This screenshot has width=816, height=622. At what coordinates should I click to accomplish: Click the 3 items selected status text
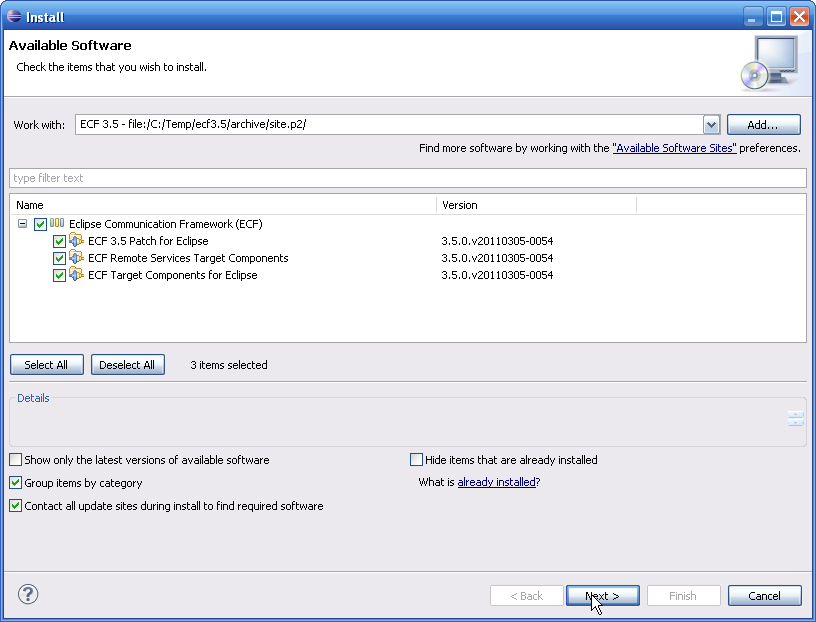(x=229, y=365)
